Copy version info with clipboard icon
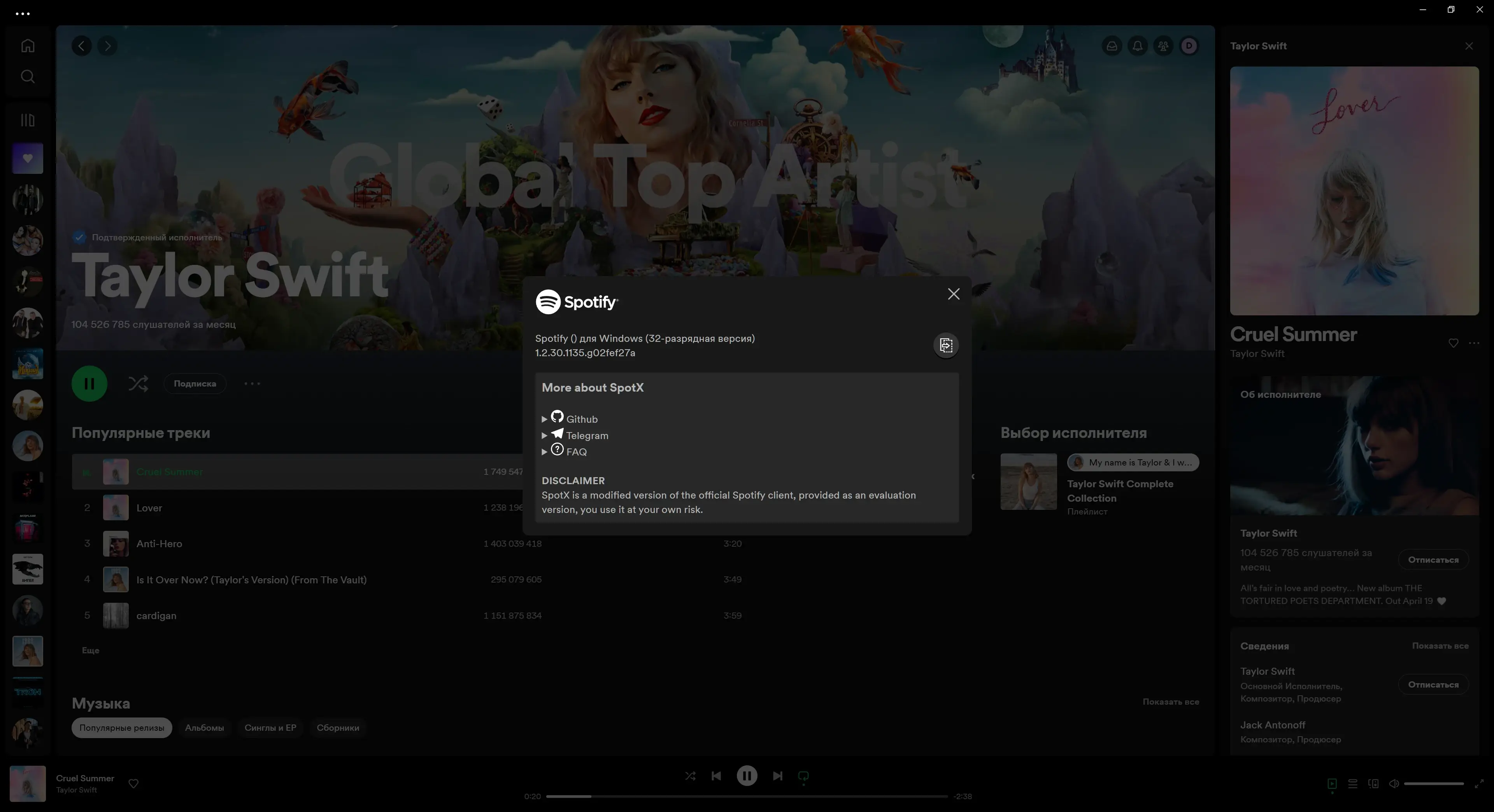 (946, 345)
